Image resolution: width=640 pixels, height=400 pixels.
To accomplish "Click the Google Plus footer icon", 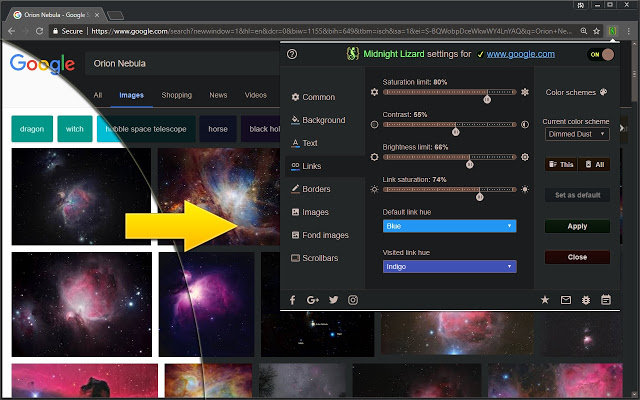I will [x=313, y=299].
